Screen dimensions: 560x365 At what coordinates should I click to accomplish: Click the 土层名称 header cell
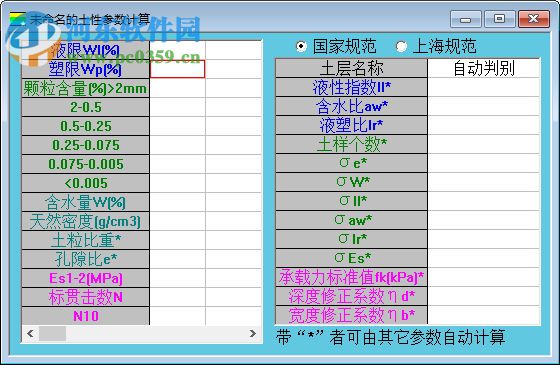click(x=351, y=68)
